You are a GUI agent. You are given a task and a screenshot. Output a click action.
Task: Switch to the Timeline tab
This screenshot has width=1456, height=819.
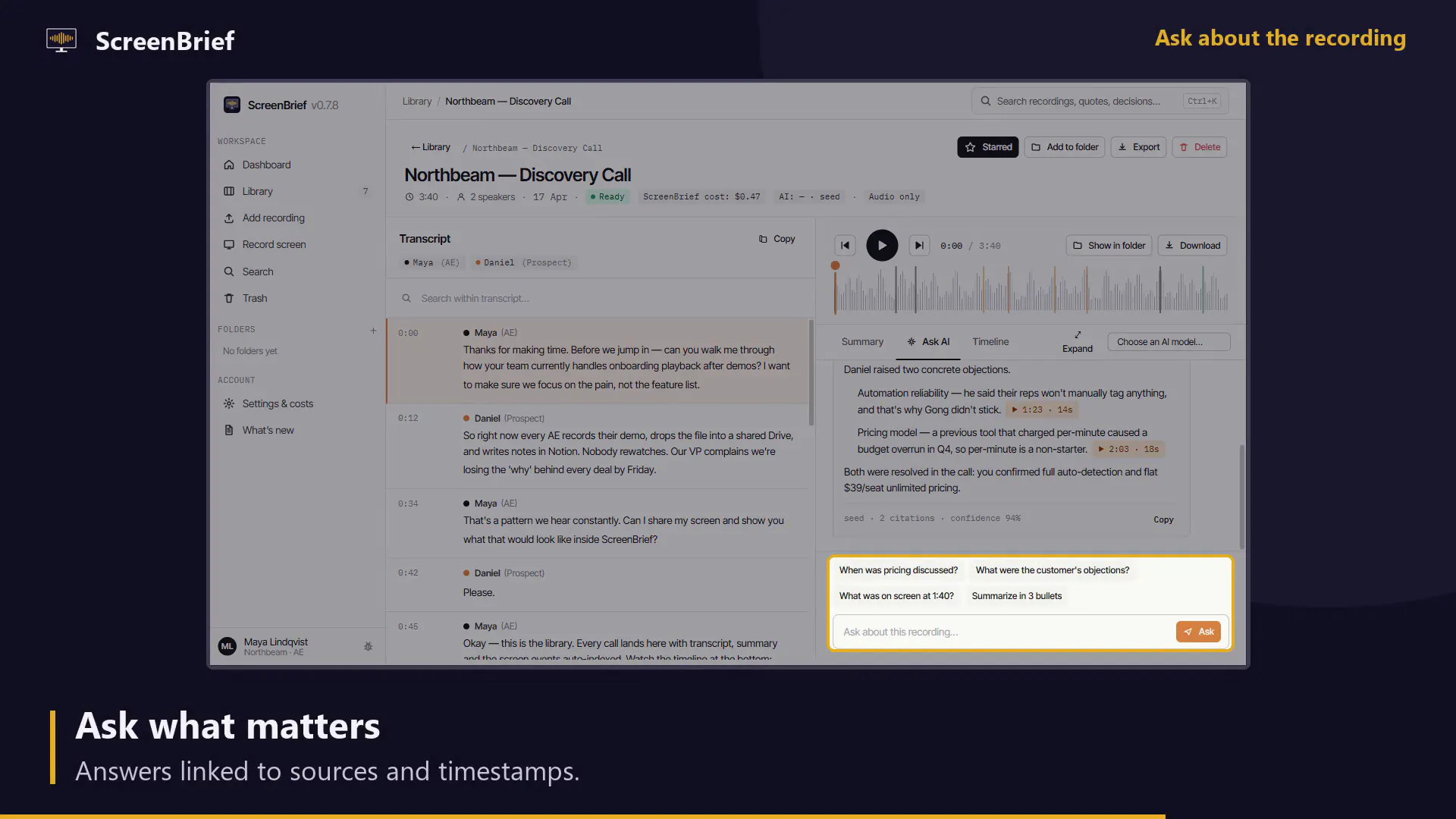pos(990,342)
